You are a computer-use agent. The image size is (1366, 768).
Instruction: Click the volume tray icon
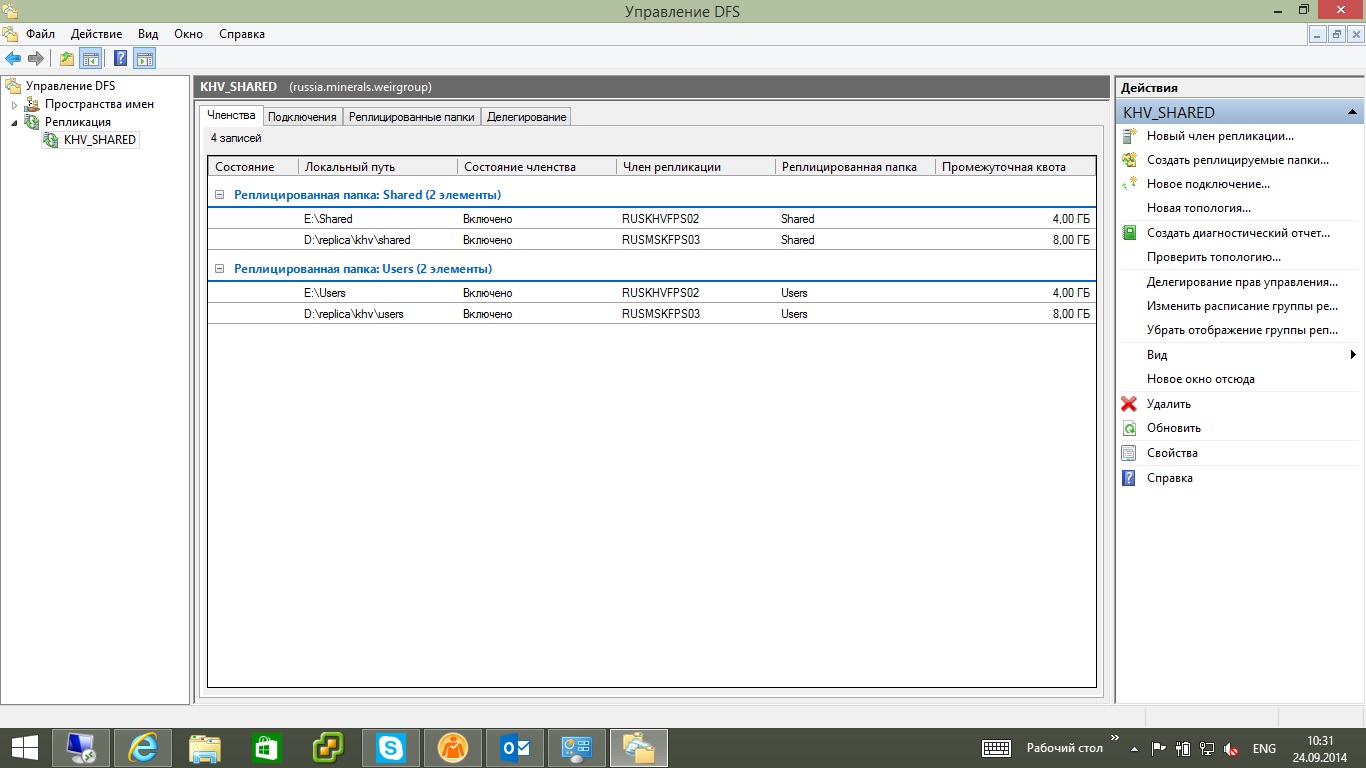pyautogui.click(x=1232, y=748)
